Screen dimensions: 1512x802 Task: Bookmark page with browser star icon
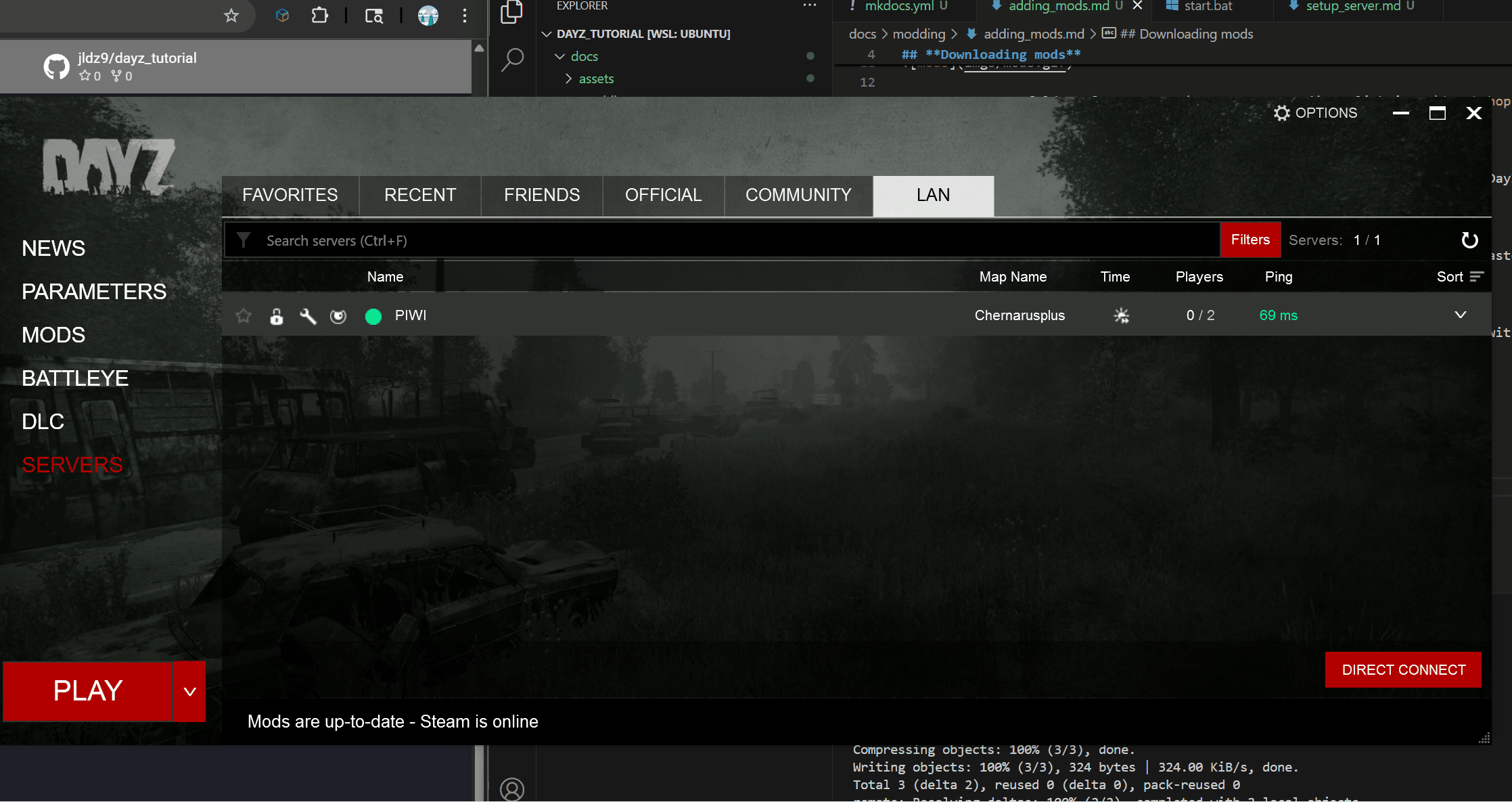(x=231, y=16)
